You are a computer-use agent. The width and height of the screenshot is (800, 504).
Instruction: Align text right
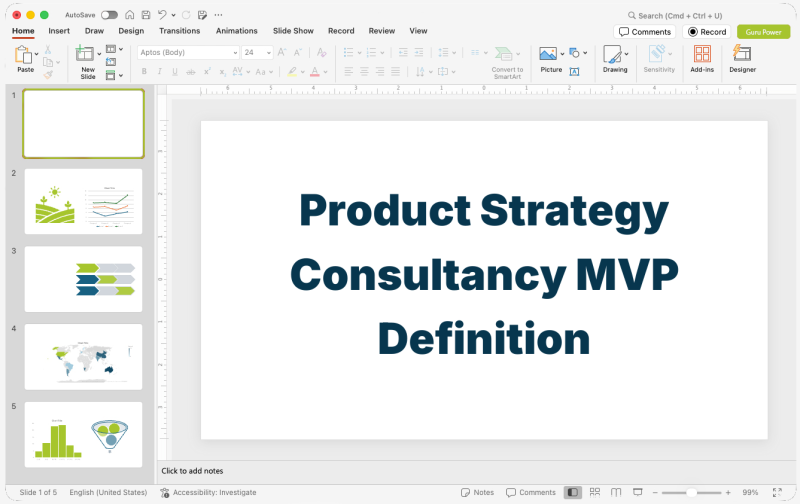(380, 72)
